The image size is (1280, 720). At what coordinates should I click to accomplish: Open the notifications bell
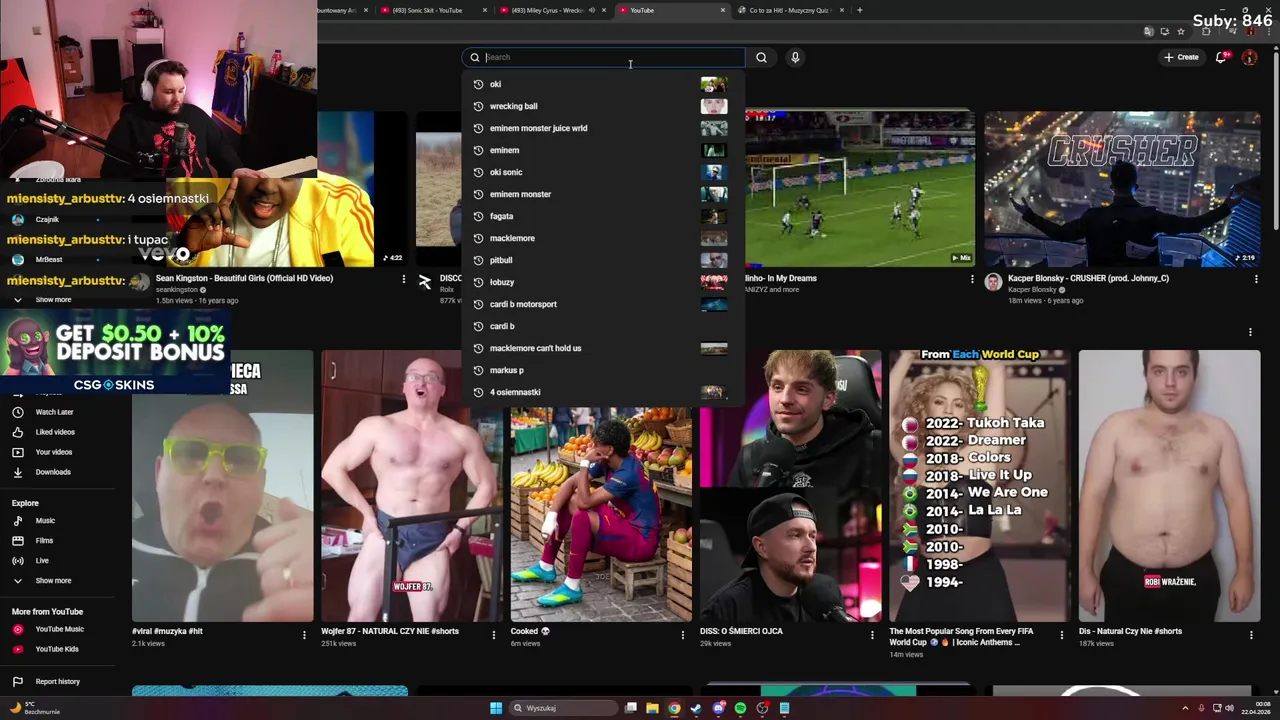pos(1221,57)
